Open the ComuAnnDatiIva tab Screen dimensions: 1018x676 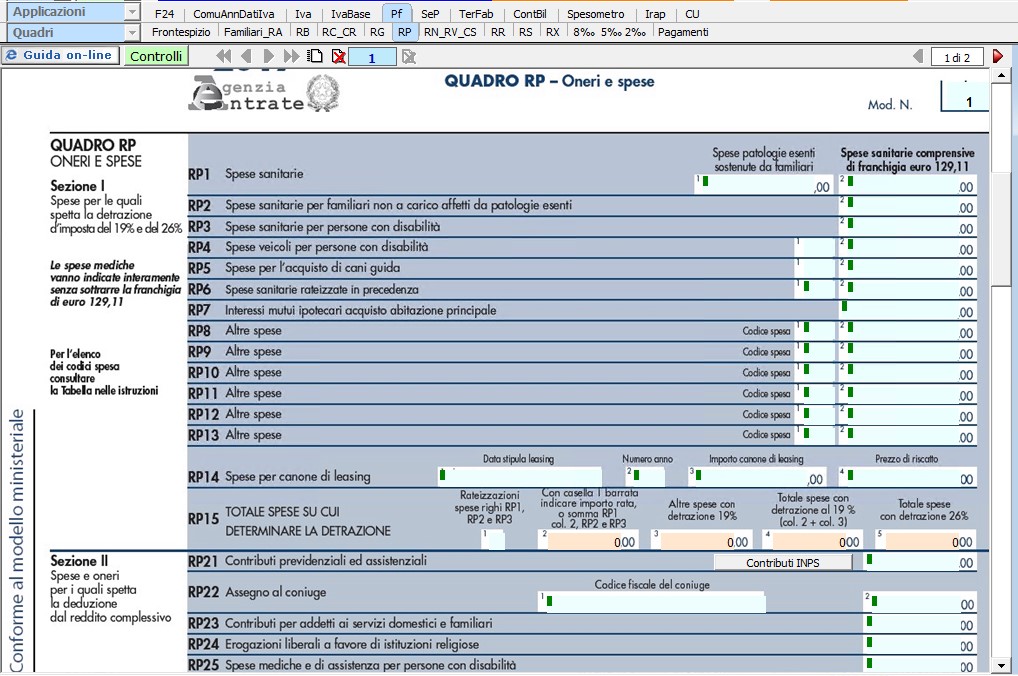(234, 14)
